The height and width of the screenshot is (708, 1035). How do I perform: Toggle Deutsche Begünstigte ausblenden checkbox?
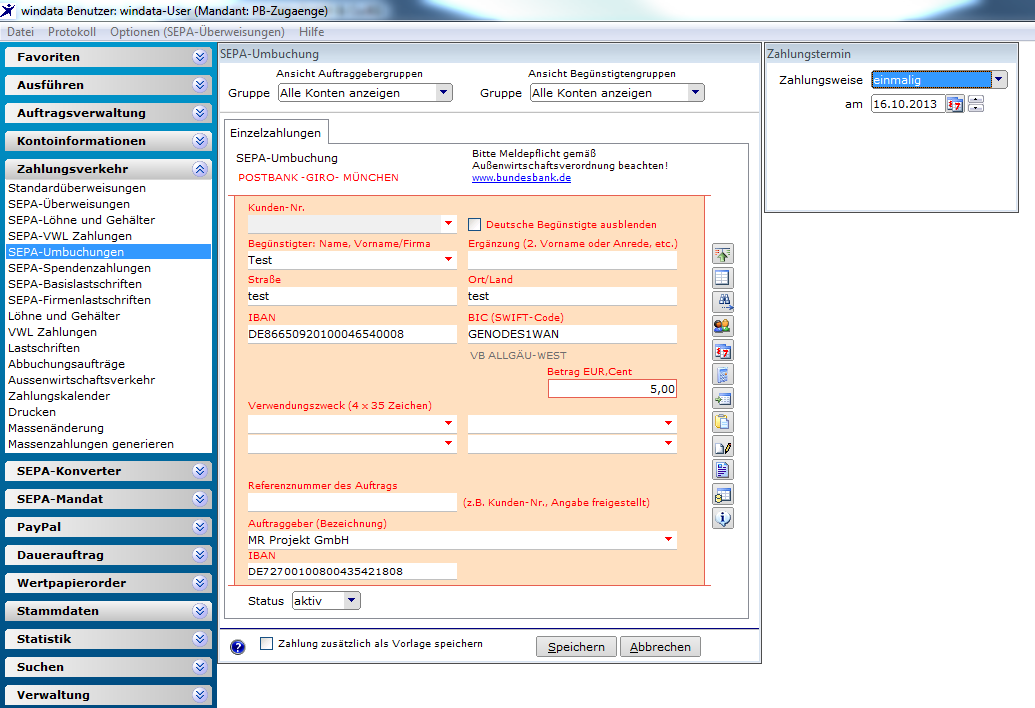[x=474, y=224]
